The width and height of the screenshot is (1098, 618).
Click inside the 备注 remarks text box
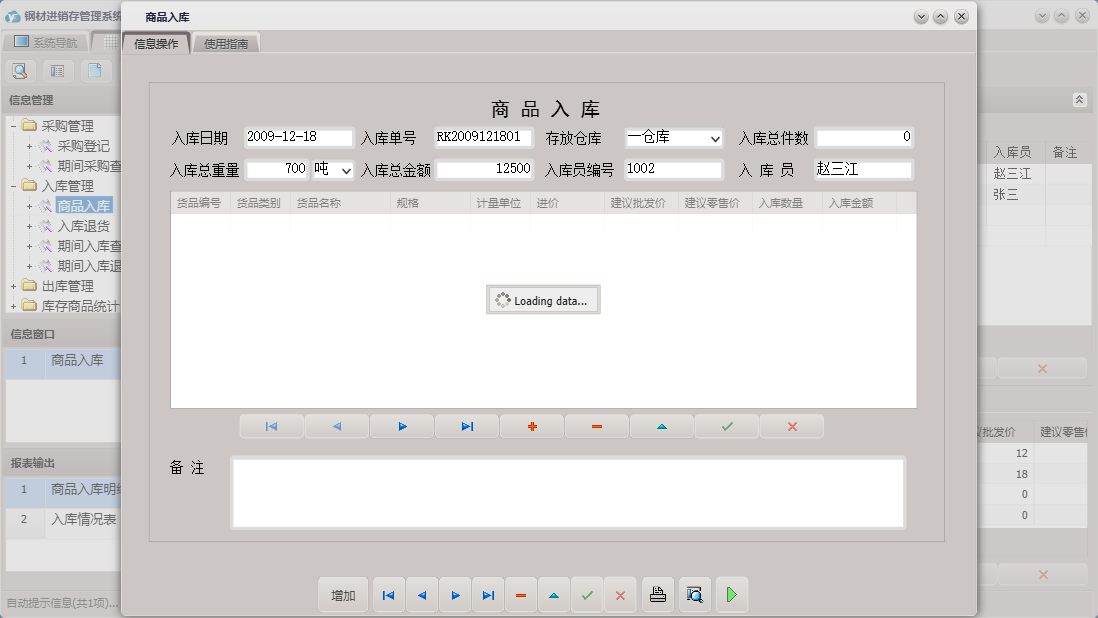pos(567,492)
